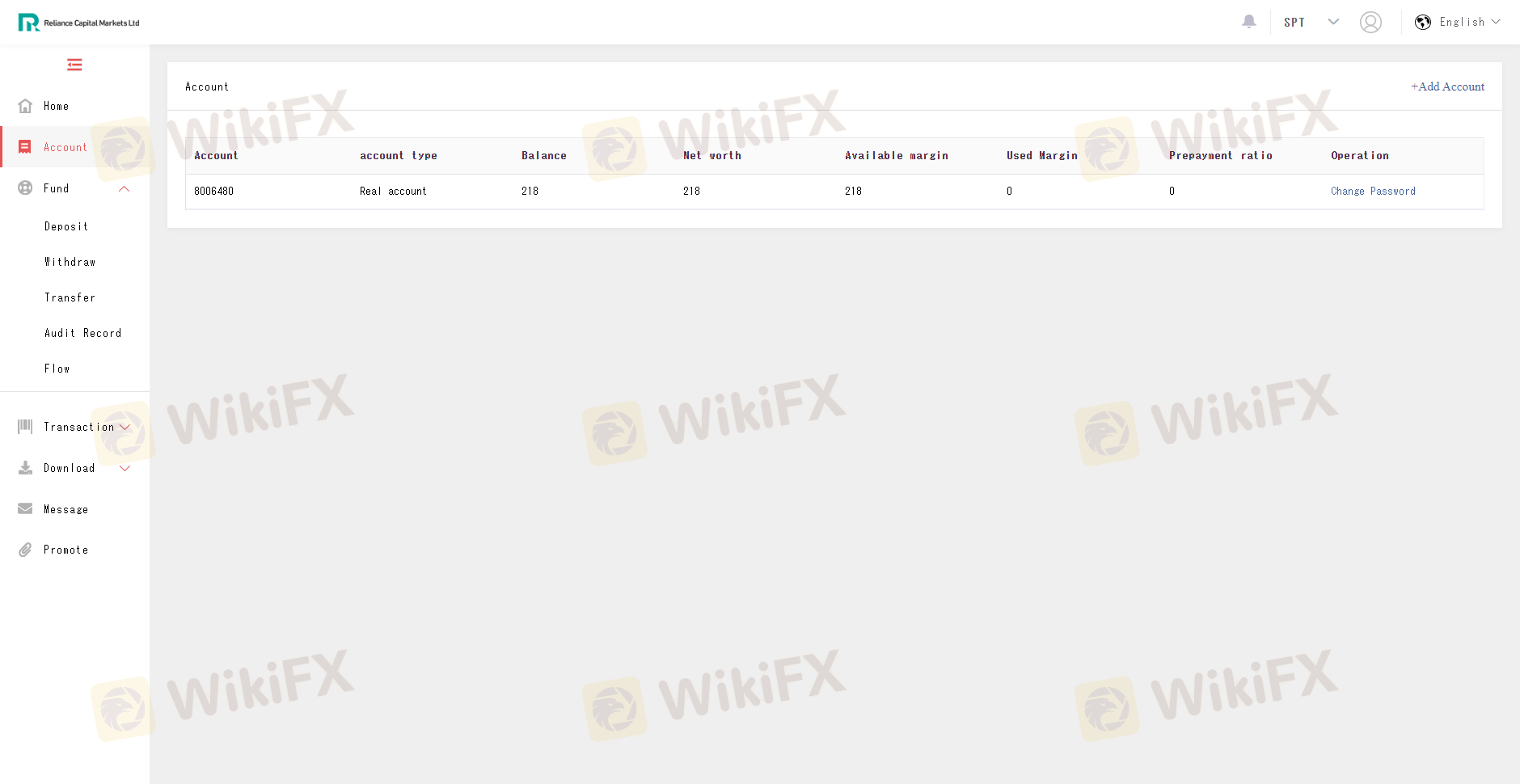Open the Promote menu item
Viewport: 1520px width, 784px height.
(x=65, y=550)
